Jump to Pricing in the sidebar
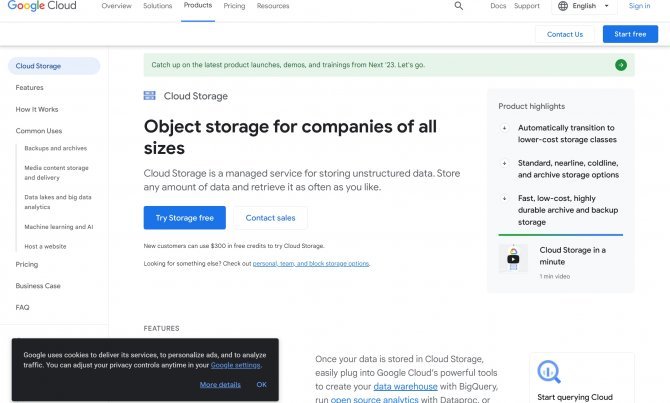 click(27, 265)
